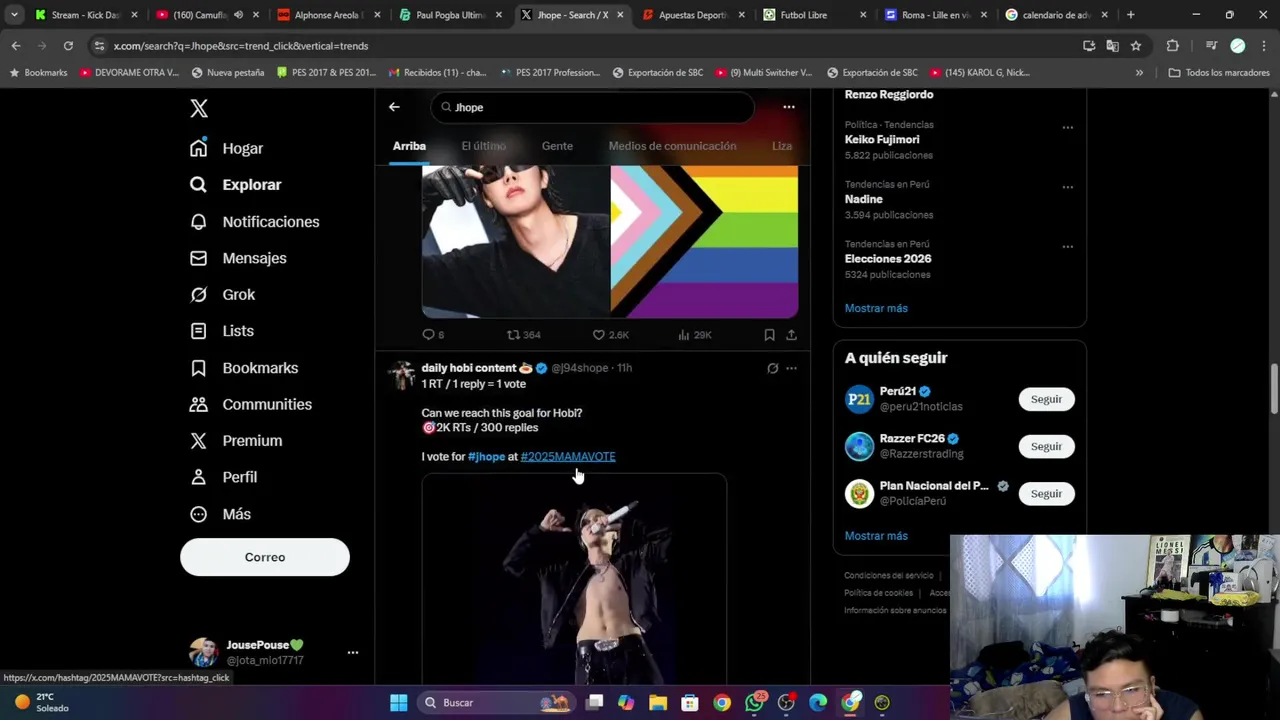Bookmark this page with the star icon
Image resolution: width=1280 pixels, height=720 pixels.
point(1136,46)
